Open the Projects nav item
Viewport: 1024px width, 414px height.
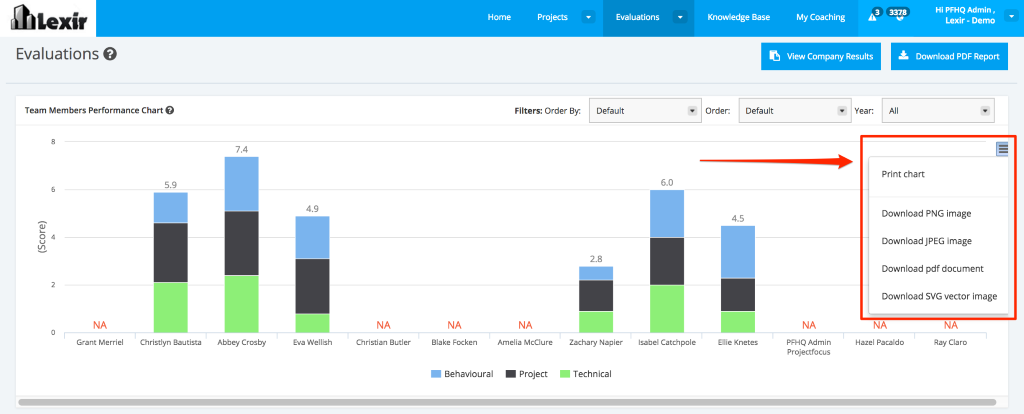(x=552, y=18)
